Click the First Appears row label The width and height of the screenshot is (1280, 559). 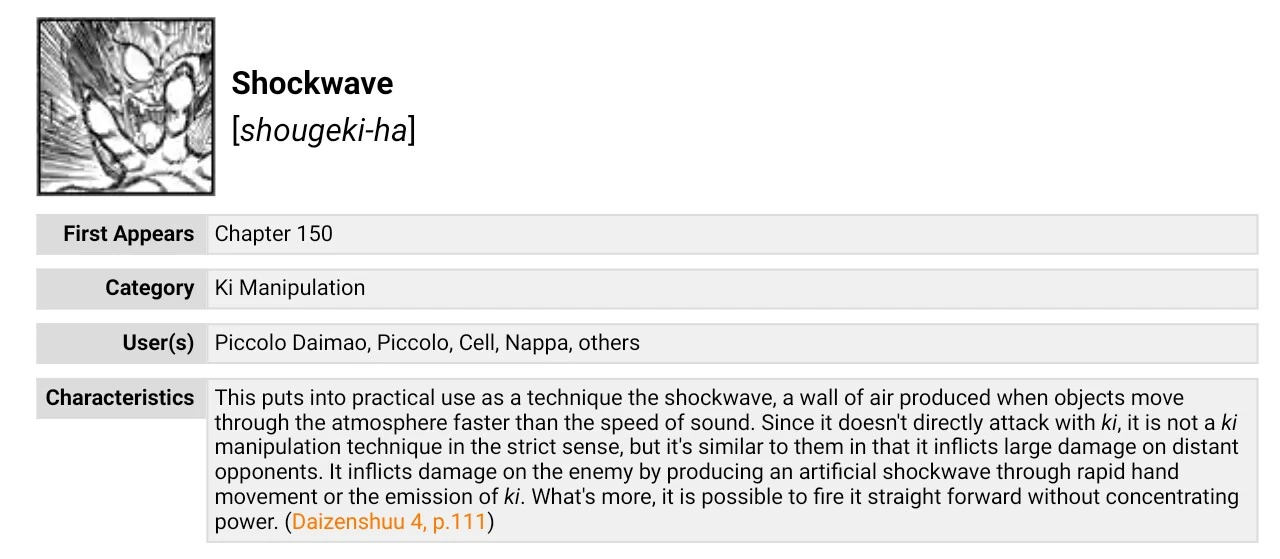coord(128,234)
